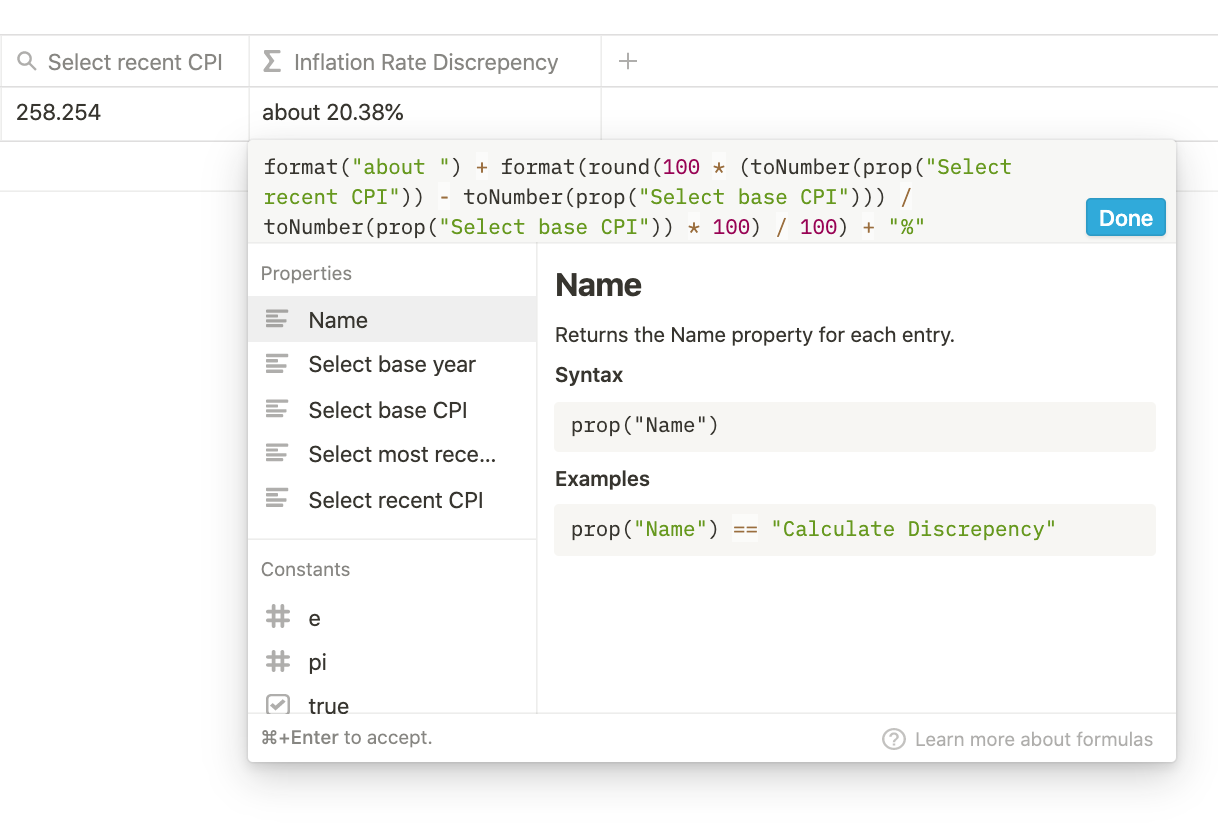
Task: Click the prop("Name") syntax code block
Action: [854, 426]
